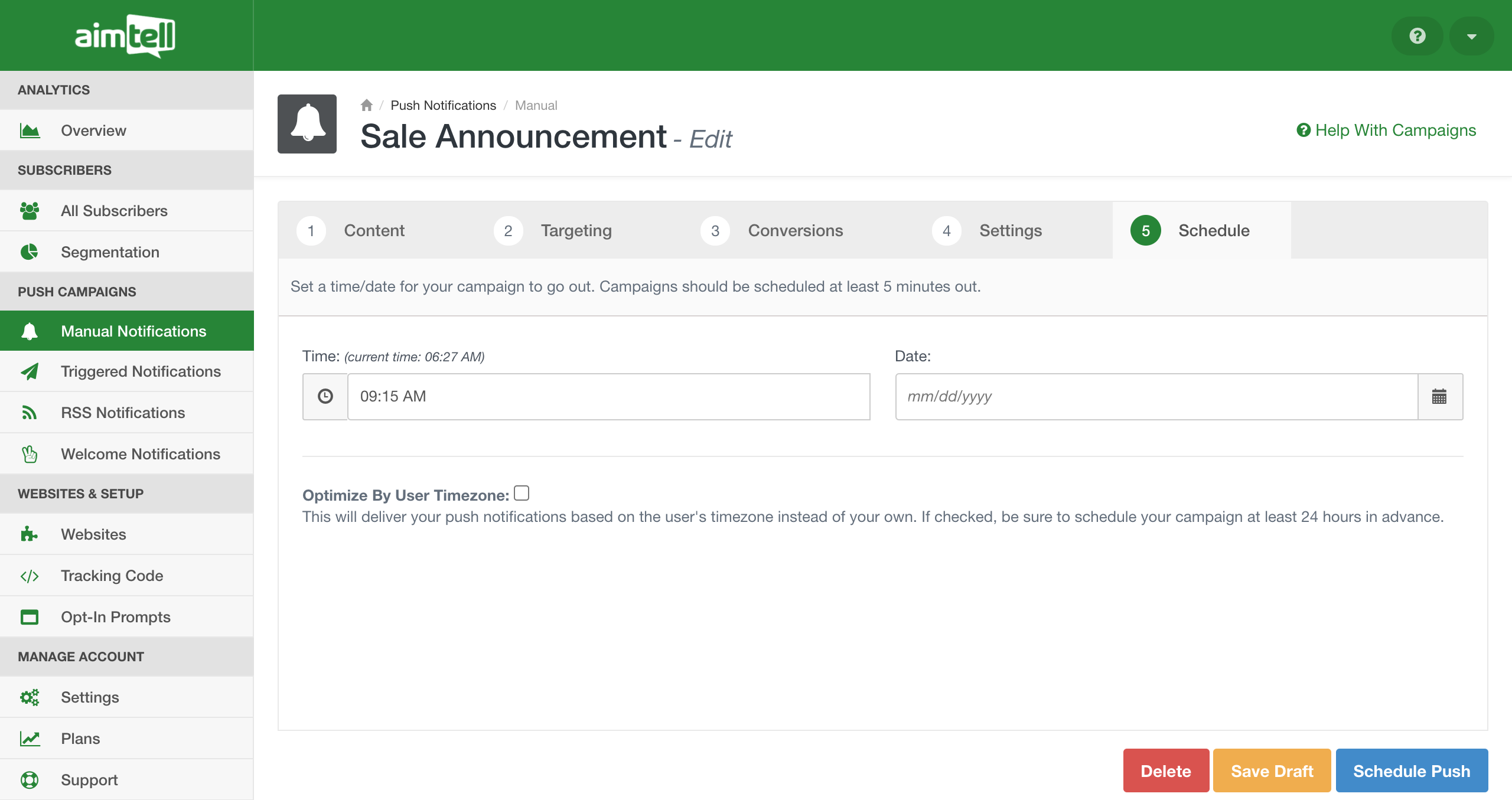1512x800 pixels.
Task: Click the Schedule Push button
Action: pyautogui.click(x=1412, y=771)
